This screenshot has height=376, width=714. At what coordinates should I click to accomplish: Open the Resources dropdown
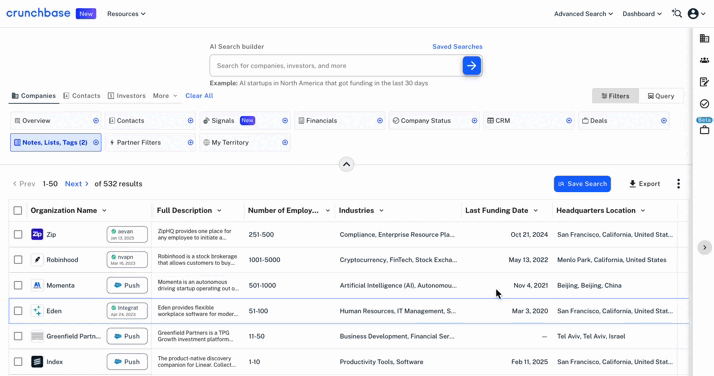pyautogui.click(x=126, y=14)
